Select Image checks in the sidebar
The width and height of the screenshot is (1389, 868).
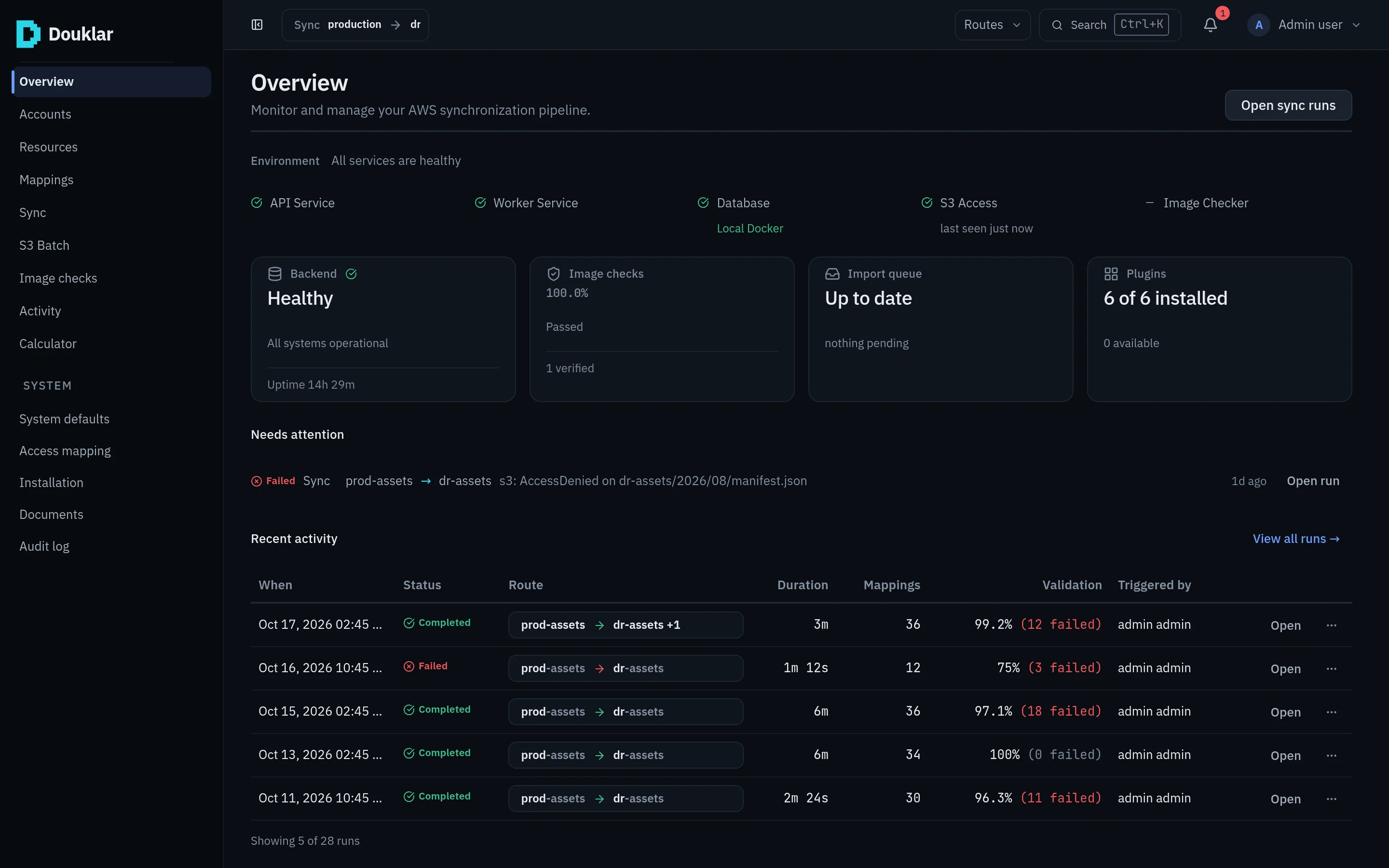(111, 278)
